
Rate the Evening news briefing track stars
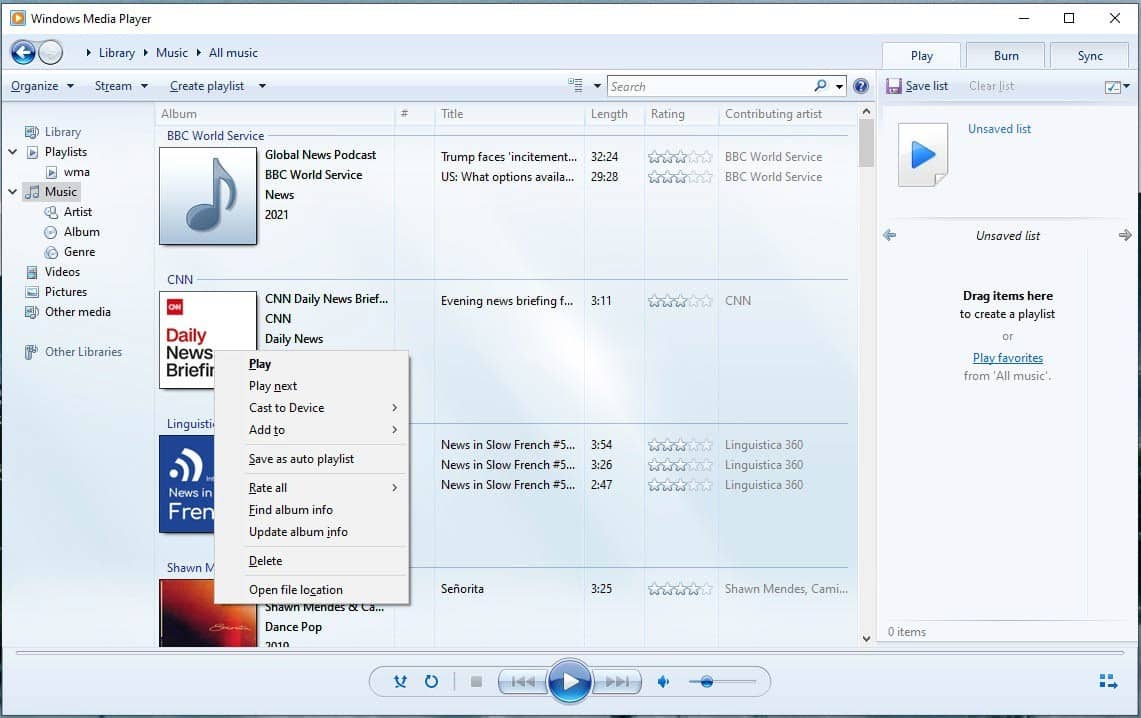[x=680, y=300]
